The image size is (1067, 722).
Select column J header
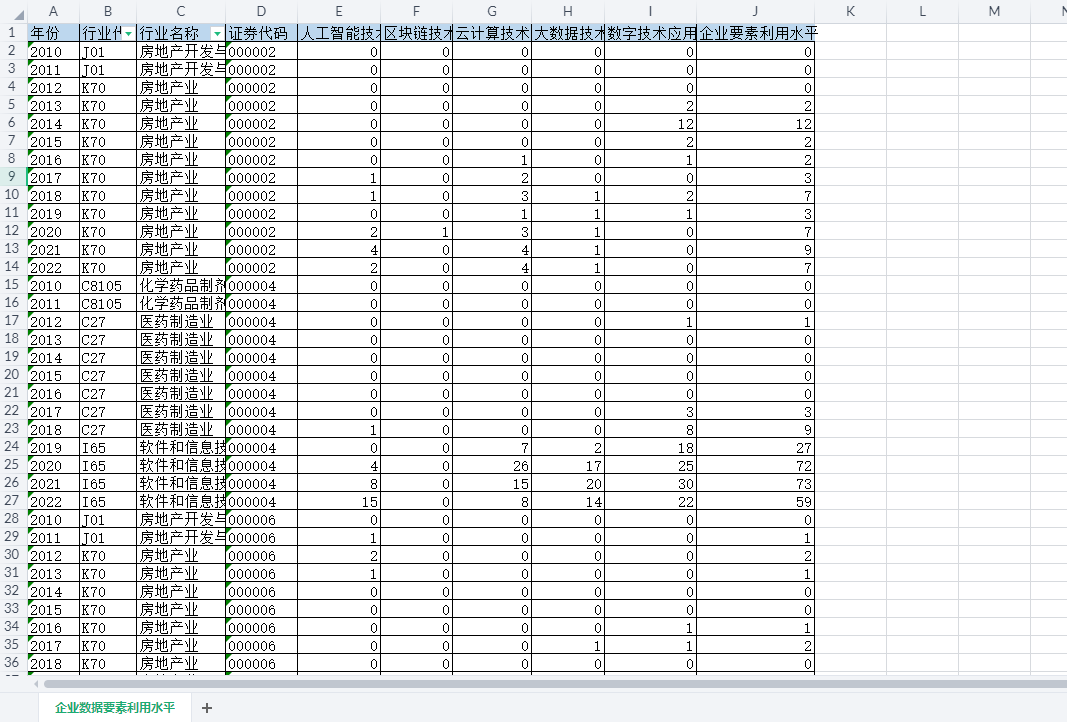[755, 11]
